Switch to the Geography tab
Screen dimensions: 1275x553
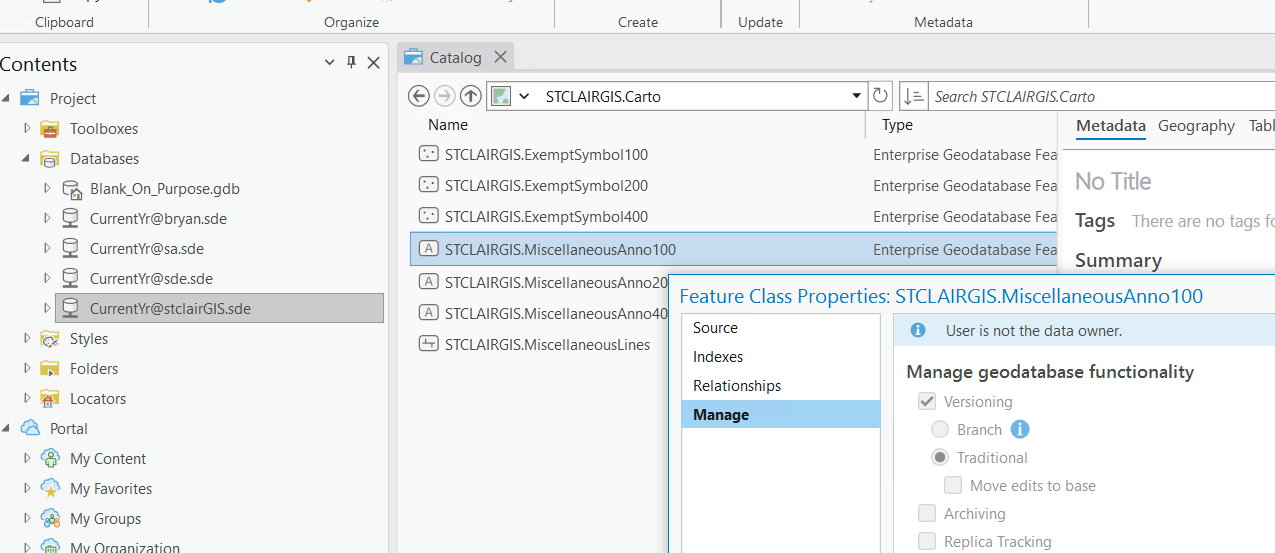(x=1196, y=126)
